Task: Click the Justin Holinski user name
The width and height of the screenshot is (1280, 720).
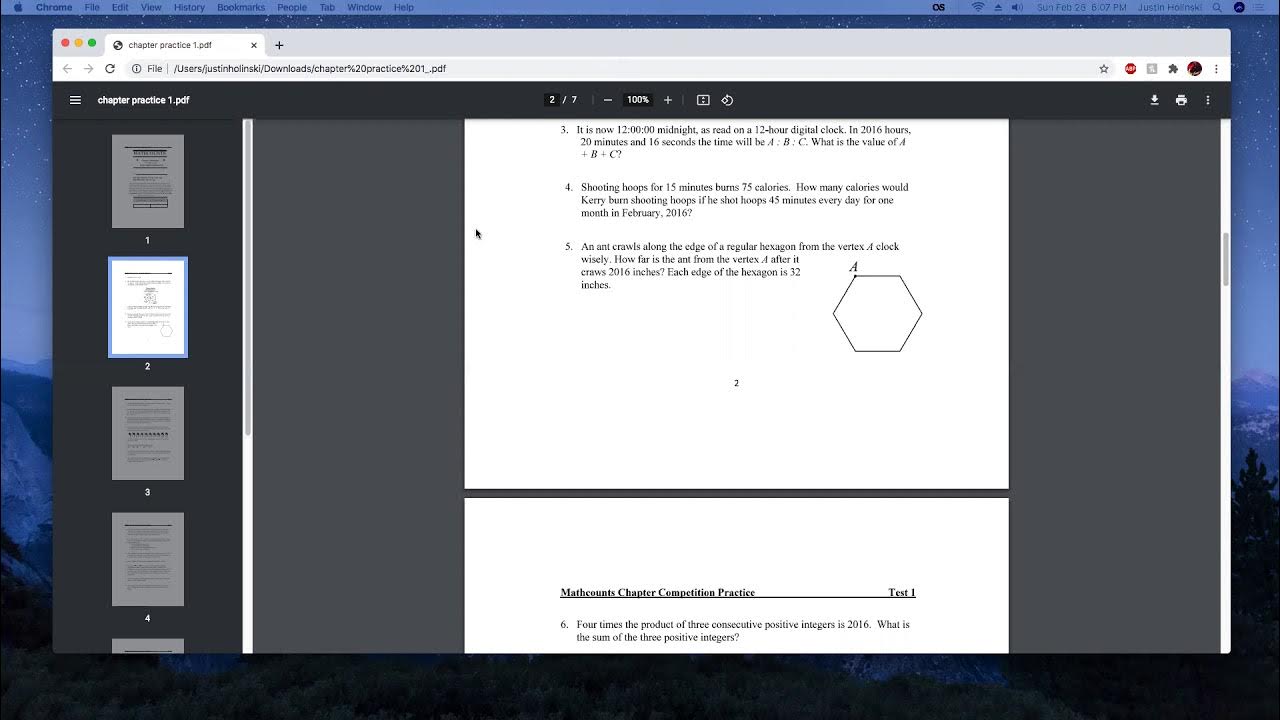Action: pyautogui.click(x=1170, y=7)
